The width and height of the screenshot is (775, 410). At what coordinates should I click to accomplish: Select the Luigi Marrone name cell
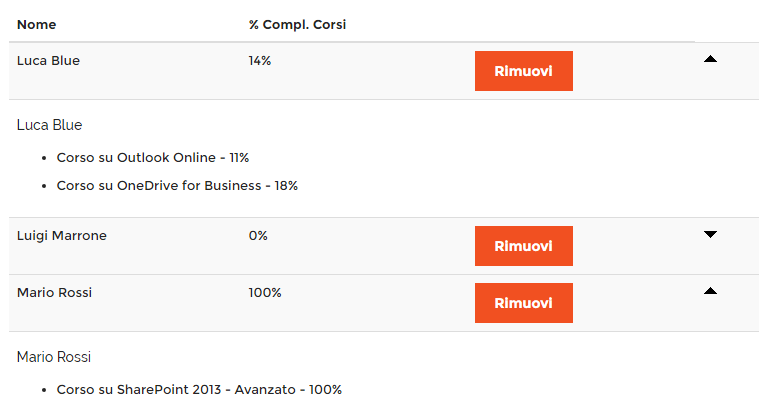click(62, 236)
